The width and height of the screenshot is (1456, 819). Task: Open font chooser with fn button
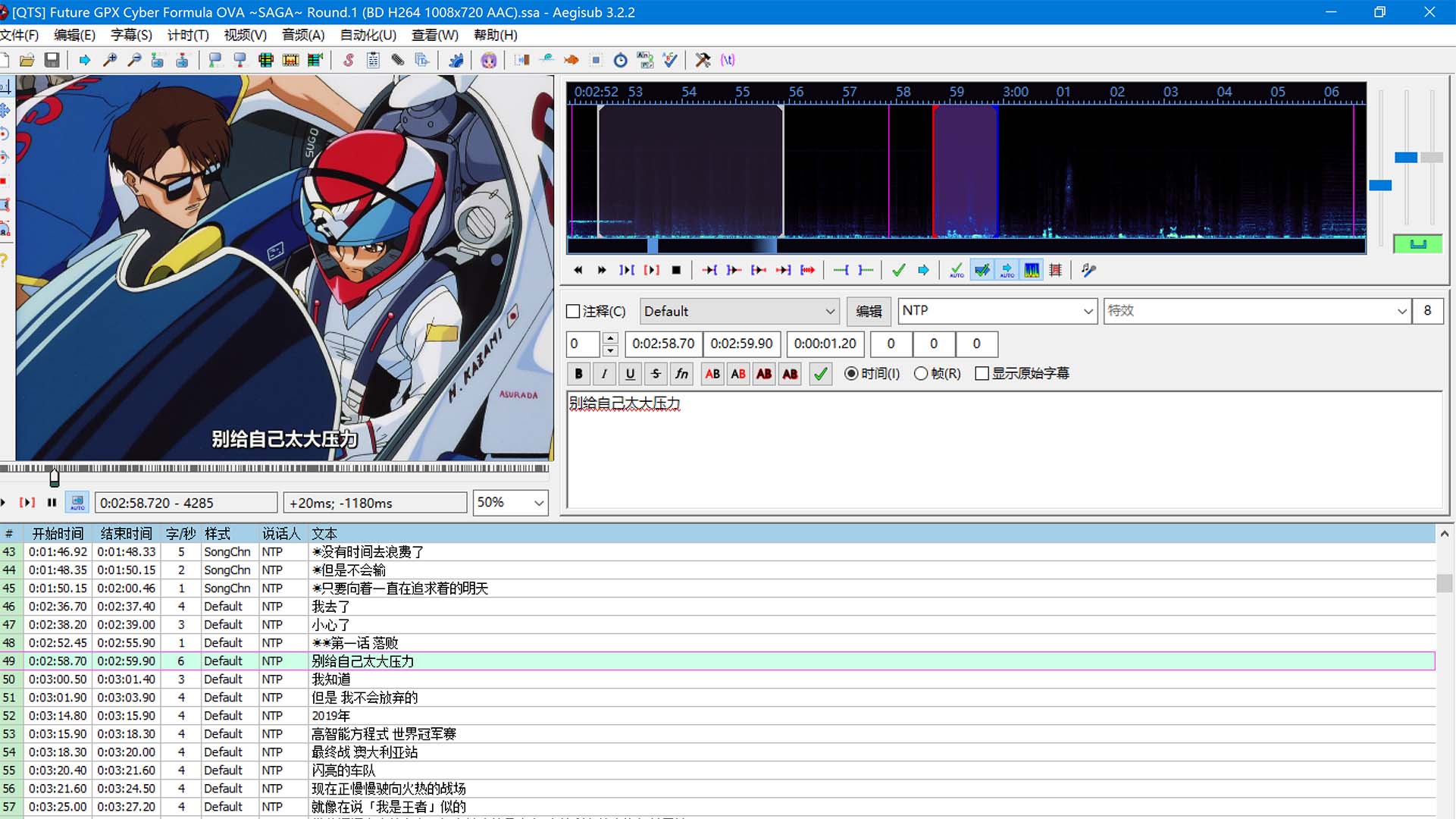point(681,374)
